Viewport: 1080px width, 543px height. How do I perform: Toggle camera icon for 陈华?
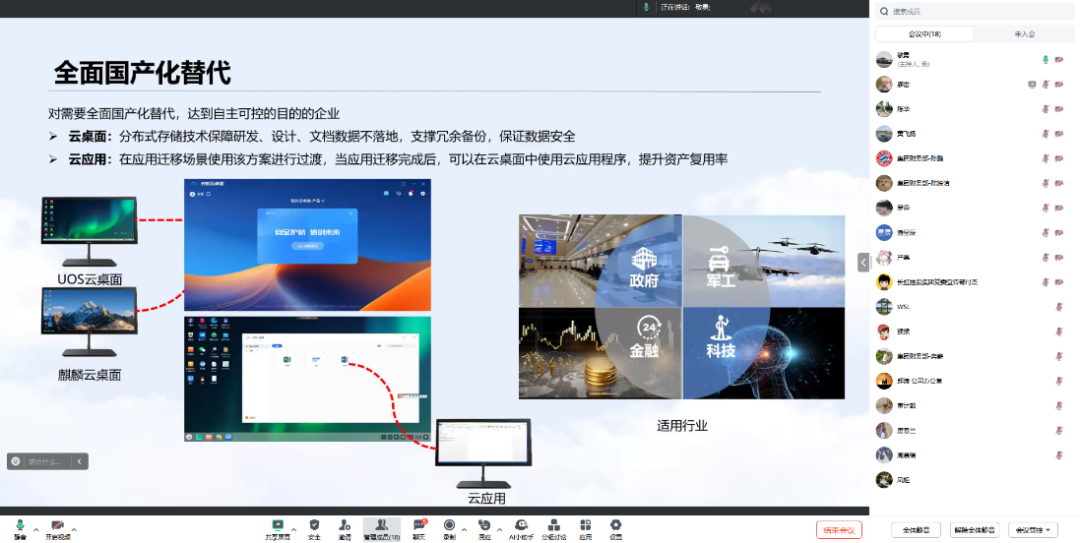pyautogui.click(x=1059, y=109)
